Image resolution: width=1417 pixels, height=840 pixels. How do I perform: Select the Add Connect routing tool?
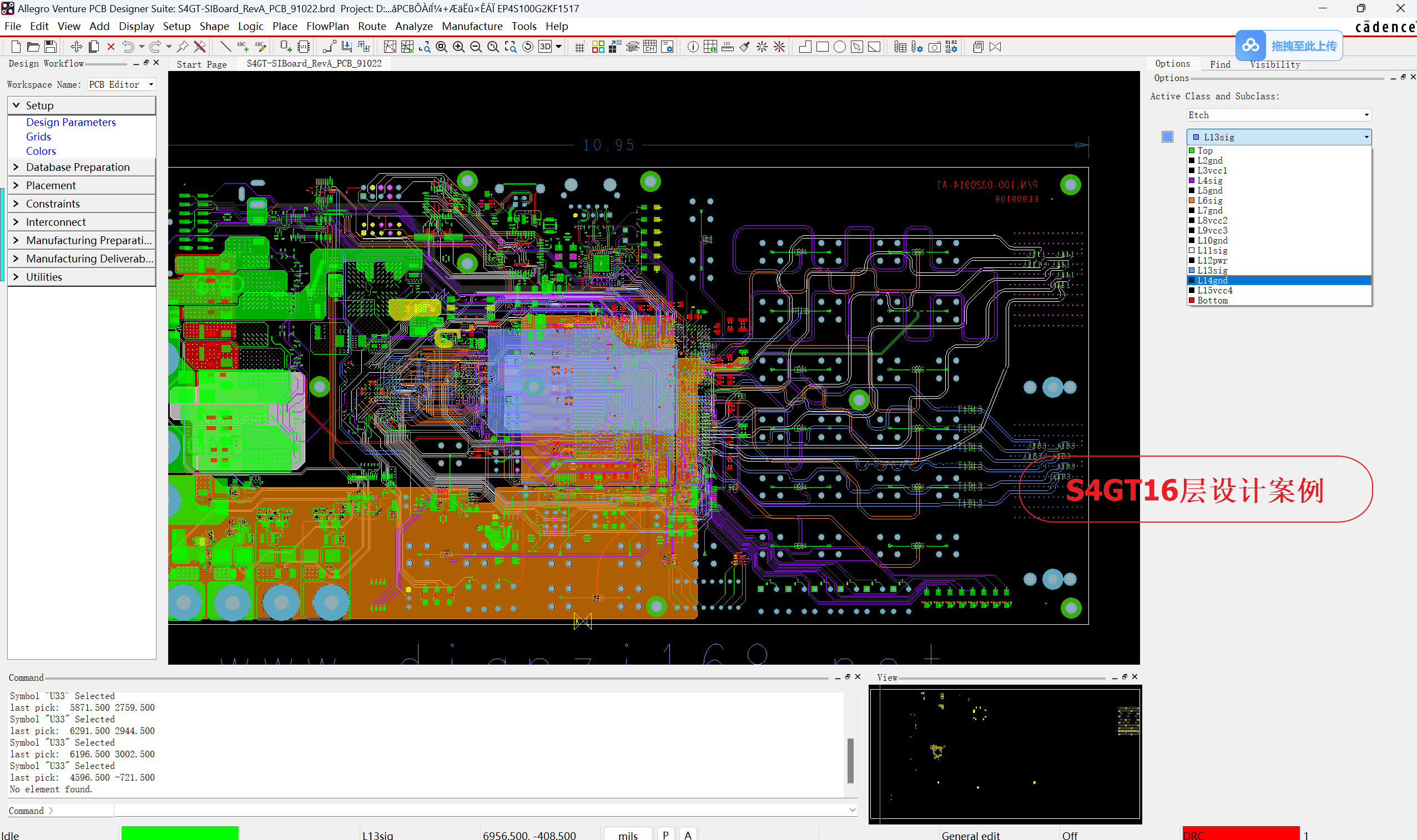(330, 47)
